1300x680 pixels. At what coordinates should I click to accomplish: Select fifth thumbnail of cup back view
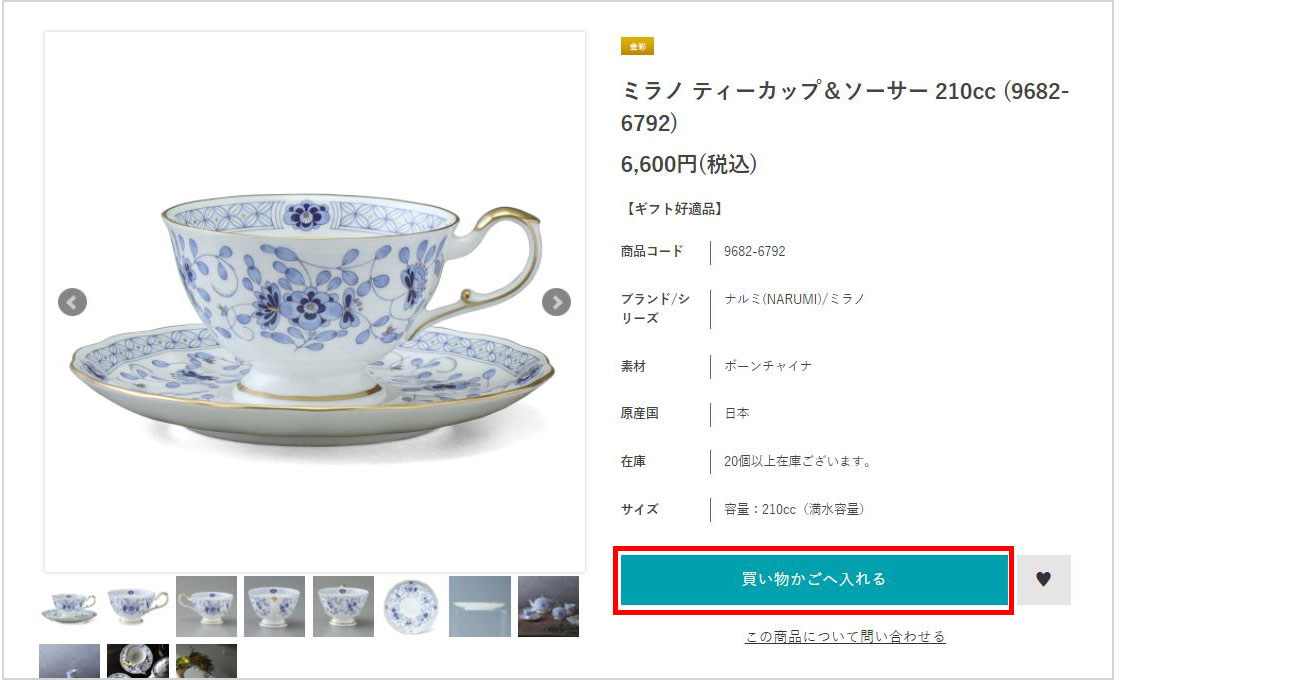(x=343, y=606)
